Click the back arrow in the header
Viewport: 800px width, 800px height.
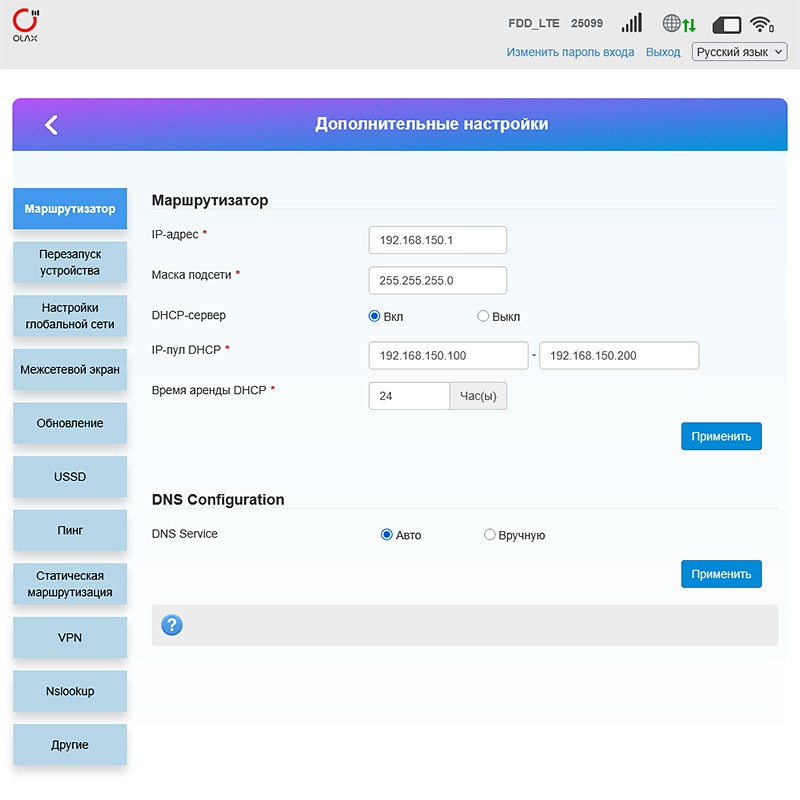pyautogui.click(x=51, y=124)
